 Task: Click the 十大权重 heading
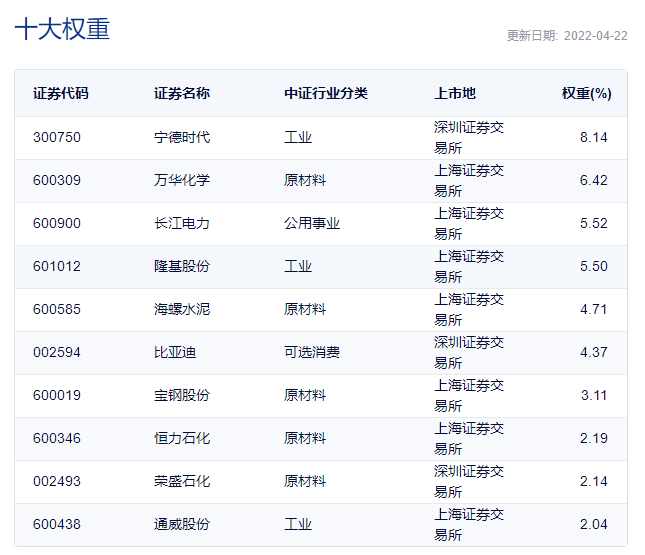coord(62,29)
